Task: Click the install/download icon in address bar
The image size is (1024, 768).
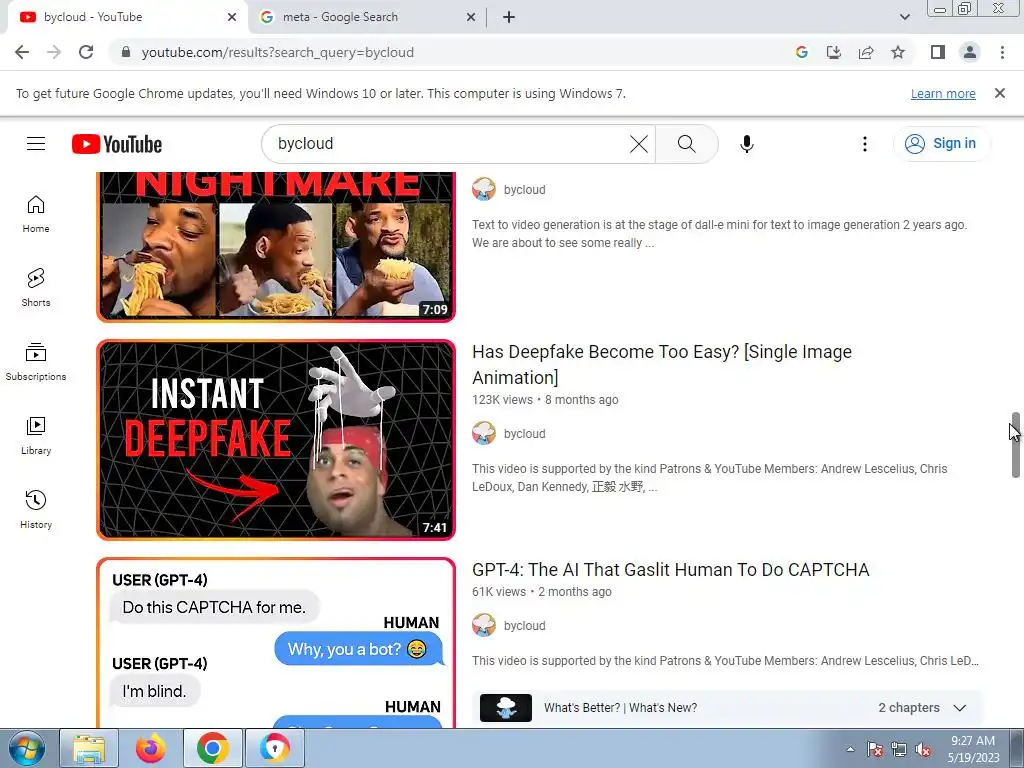Action: pyautogui.click(x=834, y=52)
